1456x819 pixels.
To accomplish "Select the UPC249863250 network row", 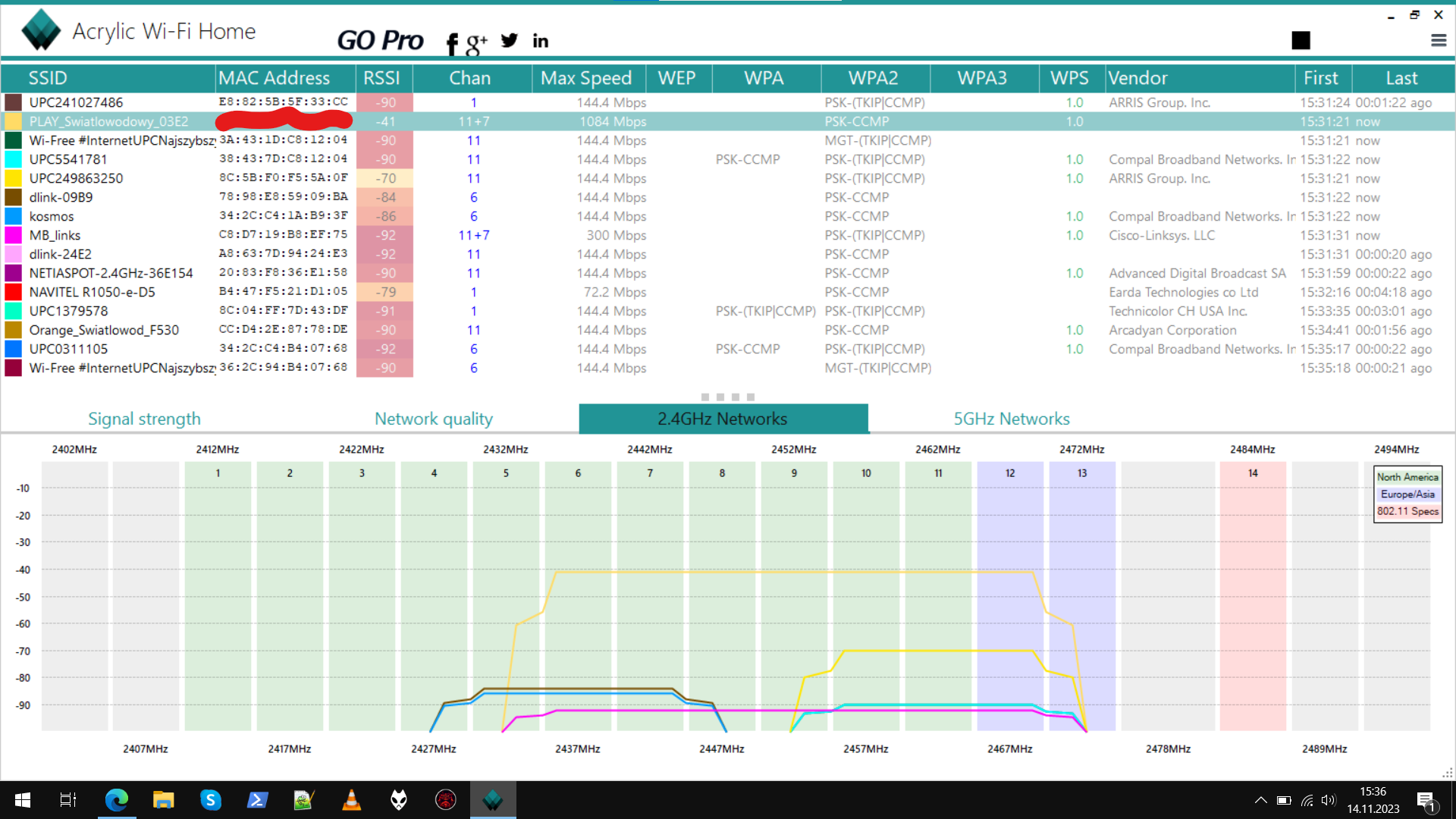I will (x=728, y=178).
